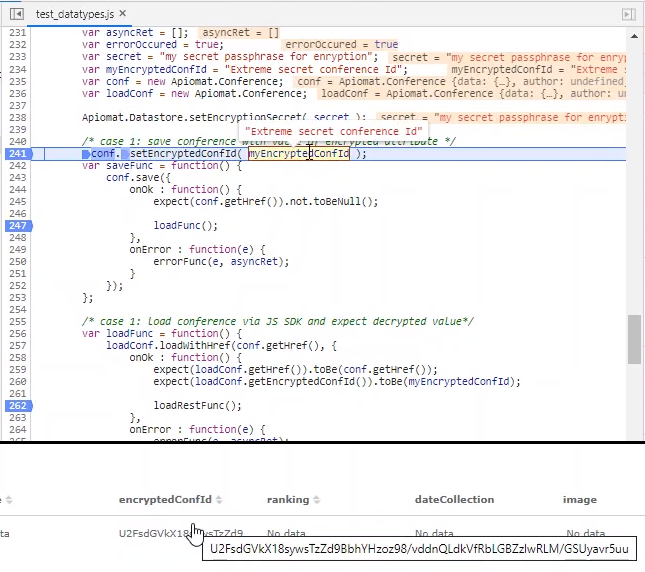
Task: Click the No data cell under ranking
Action: (286, 533)
